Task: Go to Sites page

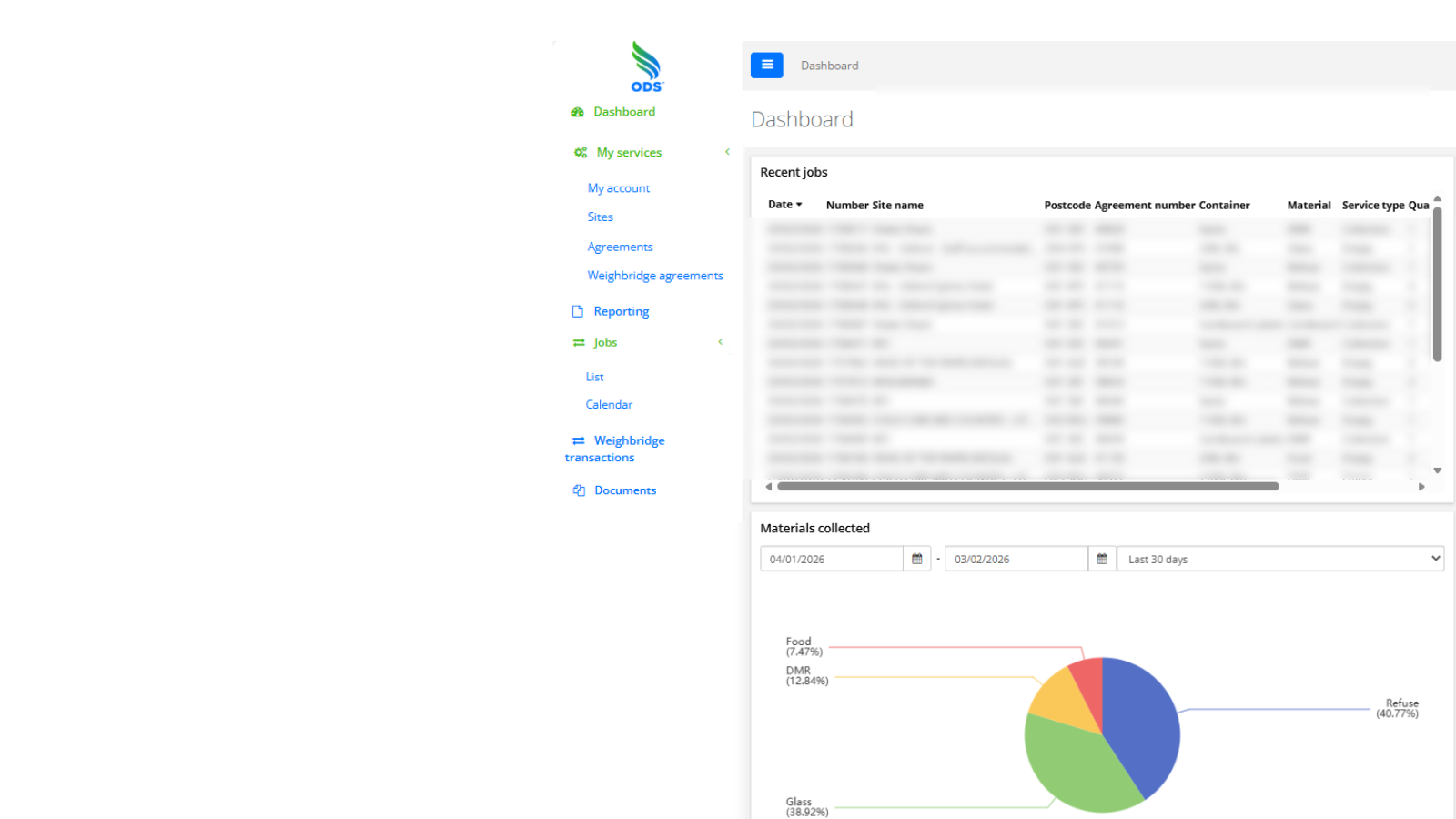Action: (x=601, y=217)
